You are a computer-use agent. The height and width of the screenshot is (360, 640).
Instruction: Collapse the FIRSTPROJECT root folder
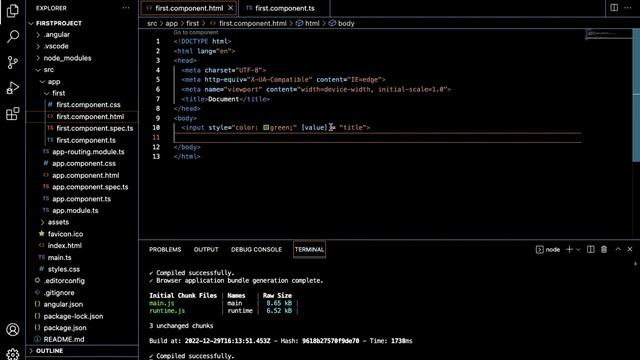point(59,23)
